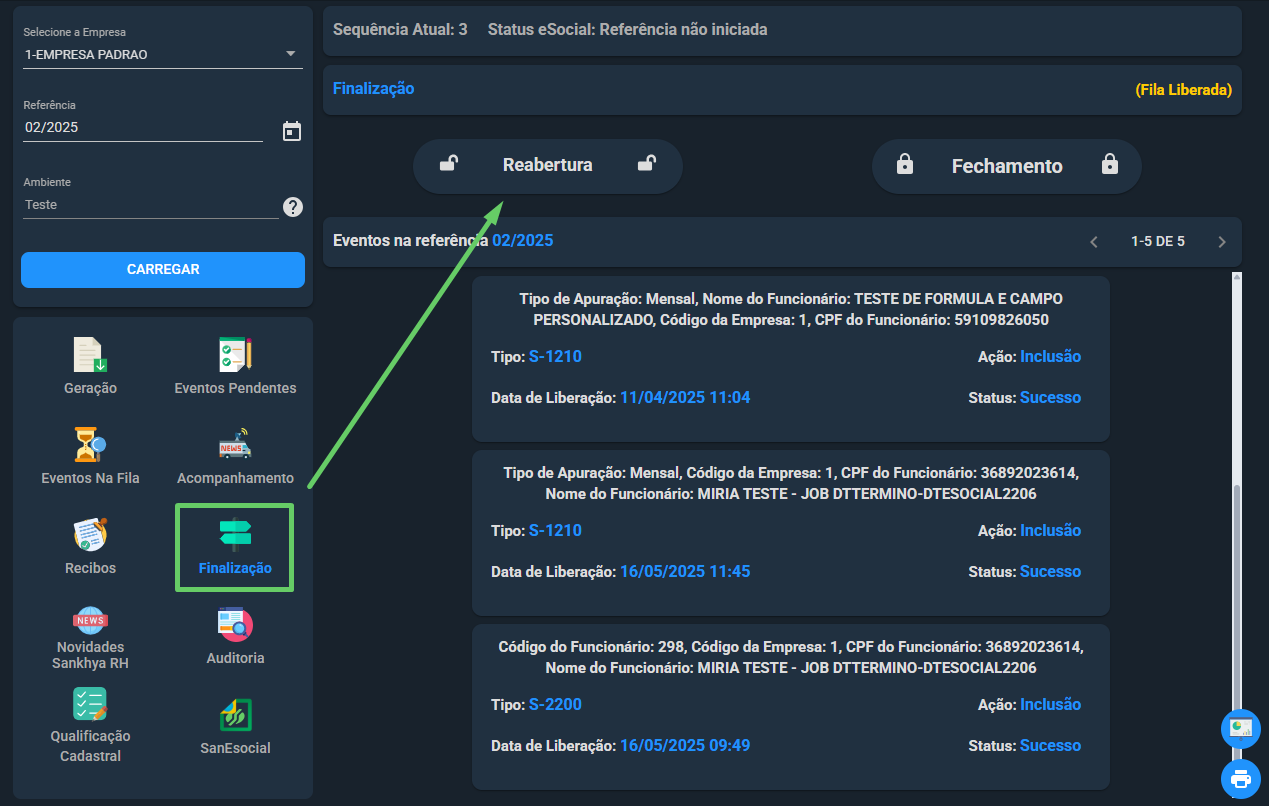Open the Referência calendar picker icon
The height and width of the screenshot is (806, 1269).
coord(292,131)
